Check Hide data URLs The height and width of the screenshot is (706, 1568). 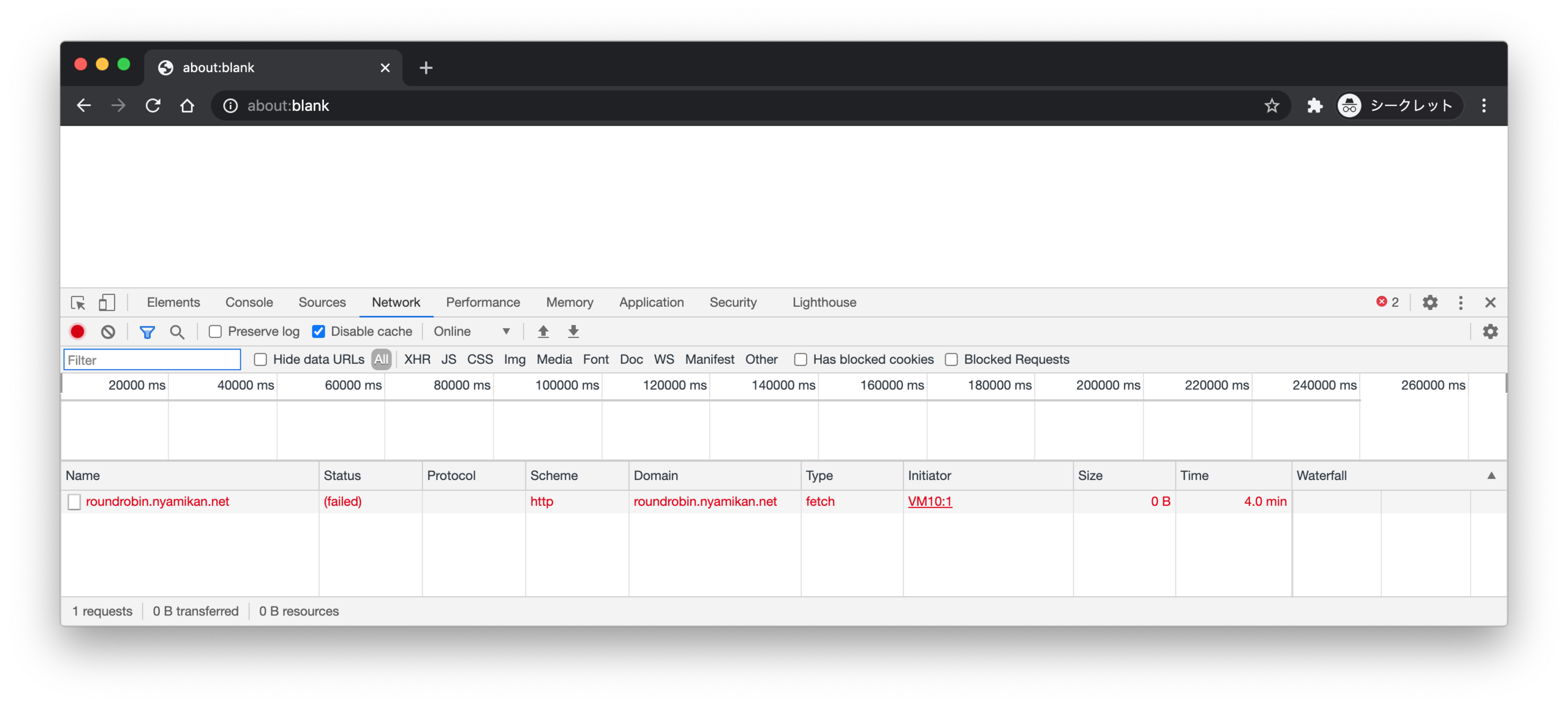click(260, 359)
